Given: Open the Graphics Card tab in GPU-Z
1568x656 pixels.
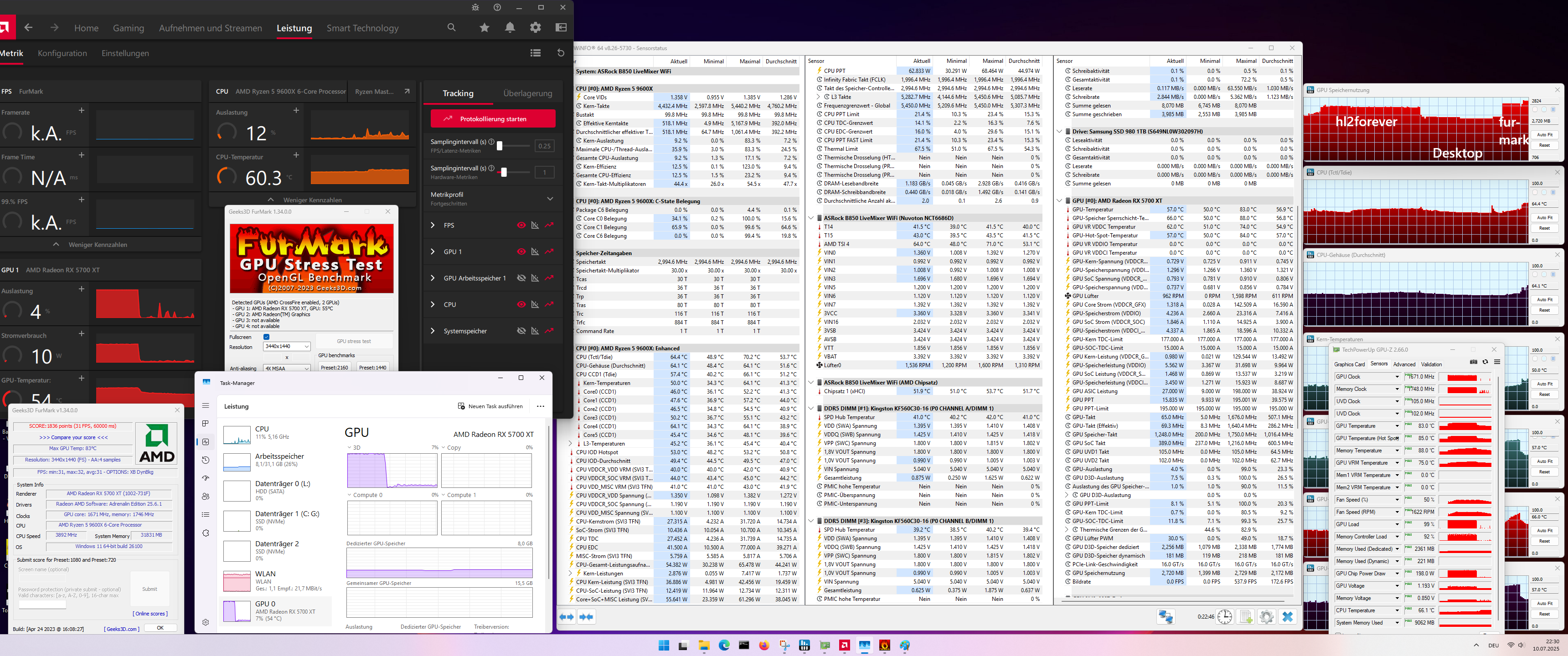Looking at the screenshot, I should click(x=1350, y=364).
